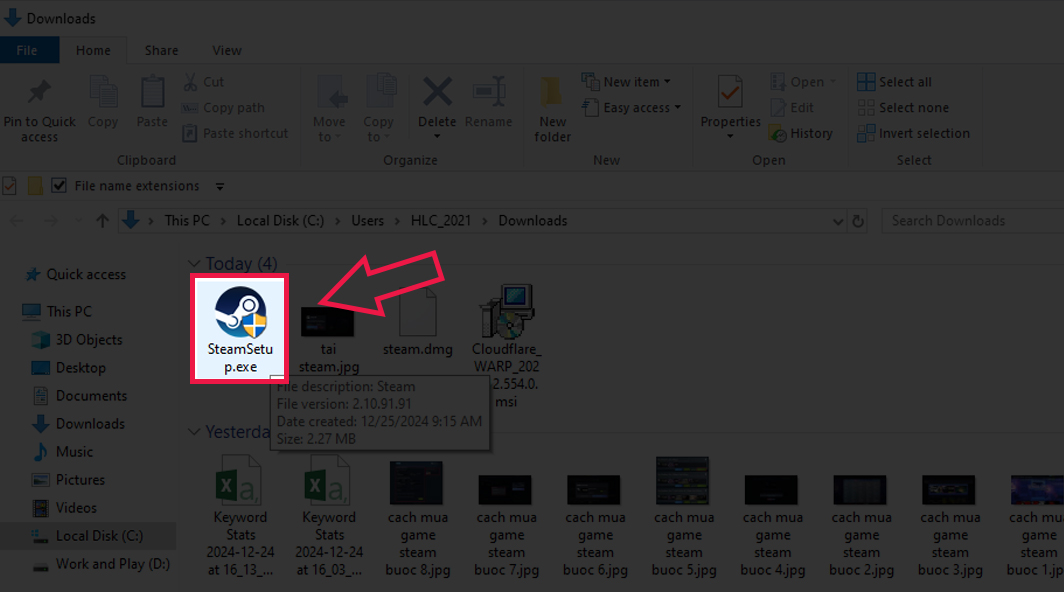Click Select all in ribbon
Image resolution: width=1064 pixels, height=592 pixels.
pos(894,81)
